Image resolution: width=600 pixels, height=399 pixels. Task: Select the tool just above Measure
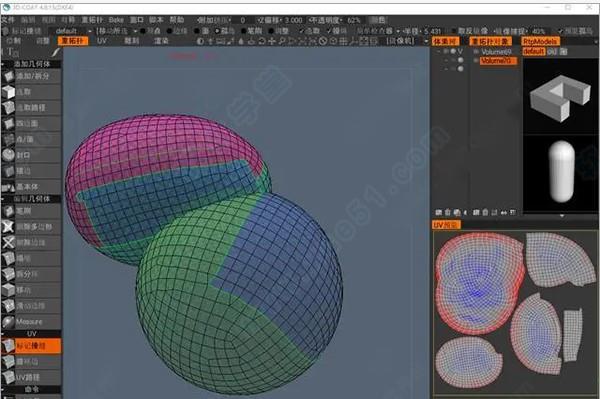click(x=31, y=306)
